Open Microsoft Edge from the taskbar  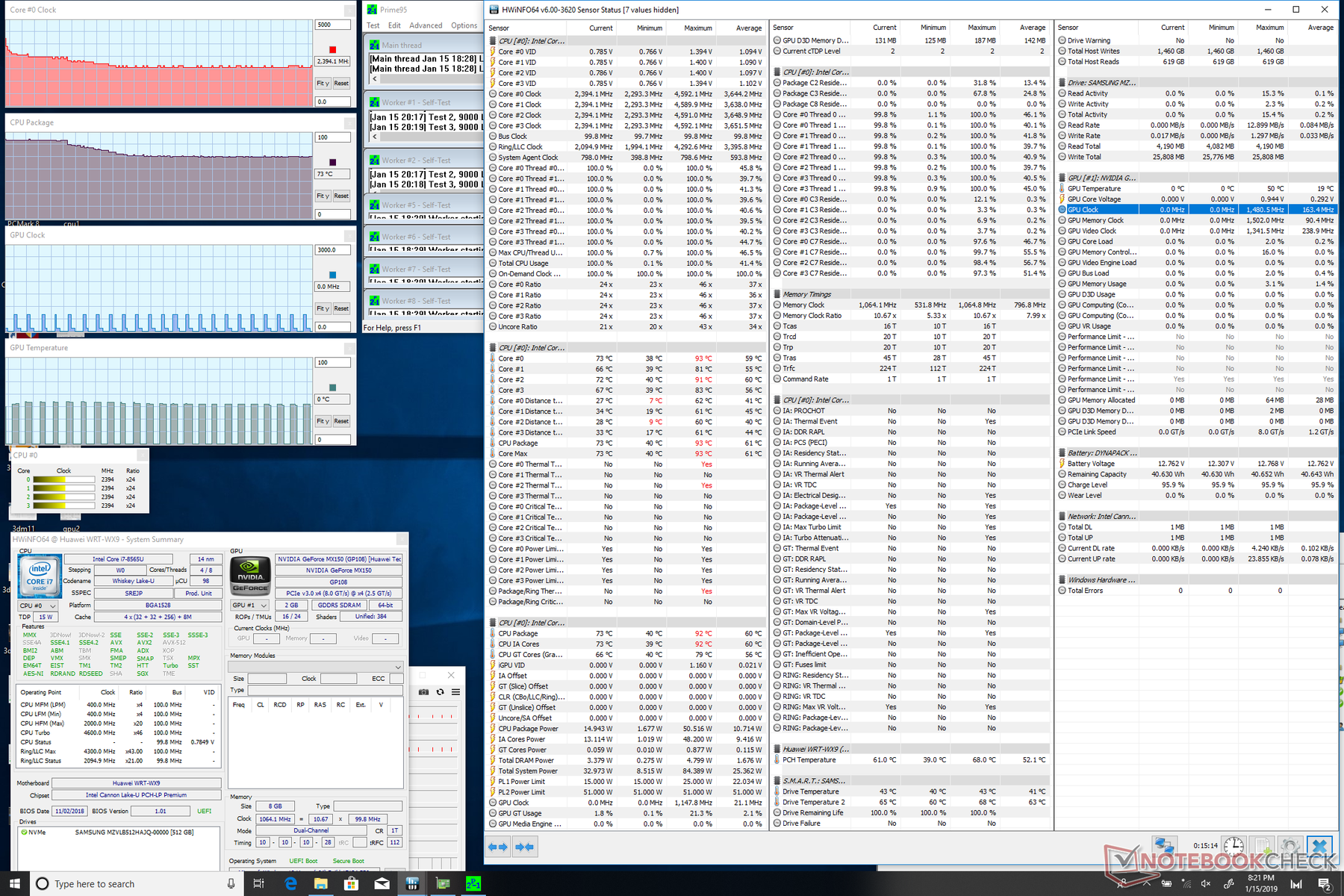[290, 884]
